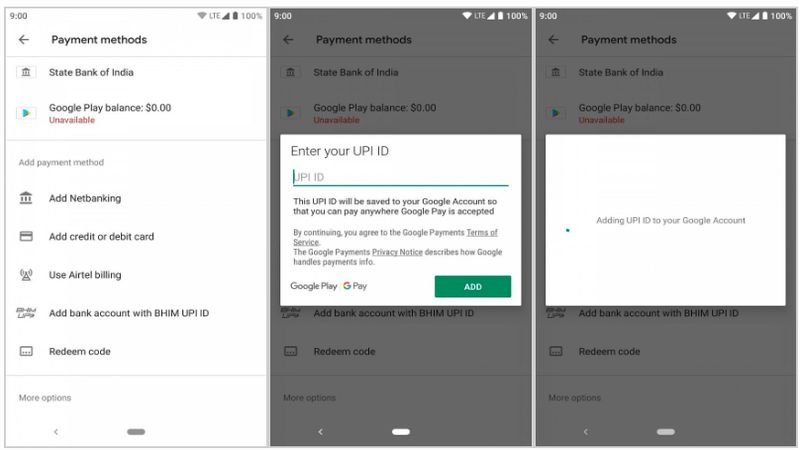Open the Terms of Service link
Image resolution: width=800 pixels, height=450 pixels.
(x=395, y=237)
